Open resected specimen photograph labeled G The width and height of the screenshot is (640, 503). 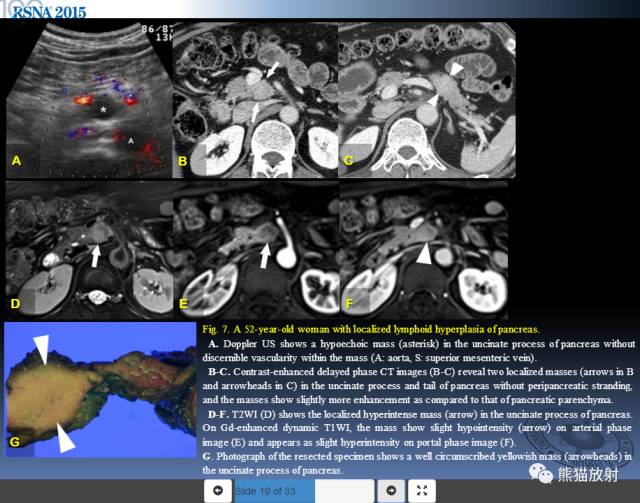point(100,389)
